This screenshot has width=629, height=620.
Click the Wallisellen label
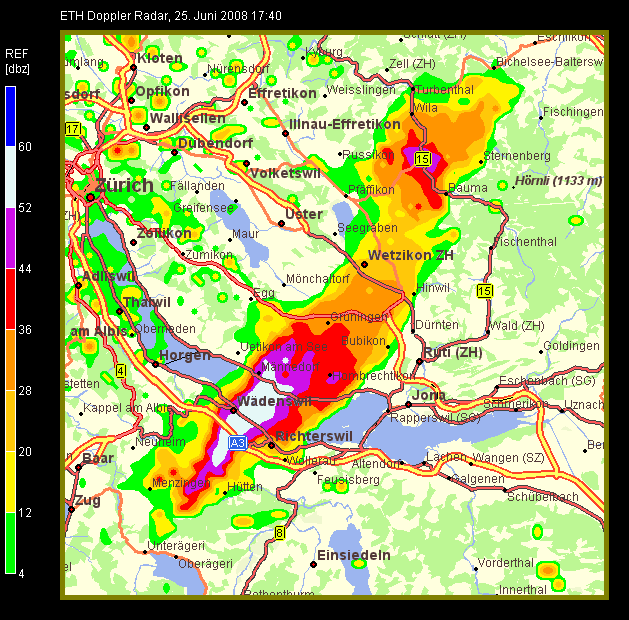[x=187, y=118]
